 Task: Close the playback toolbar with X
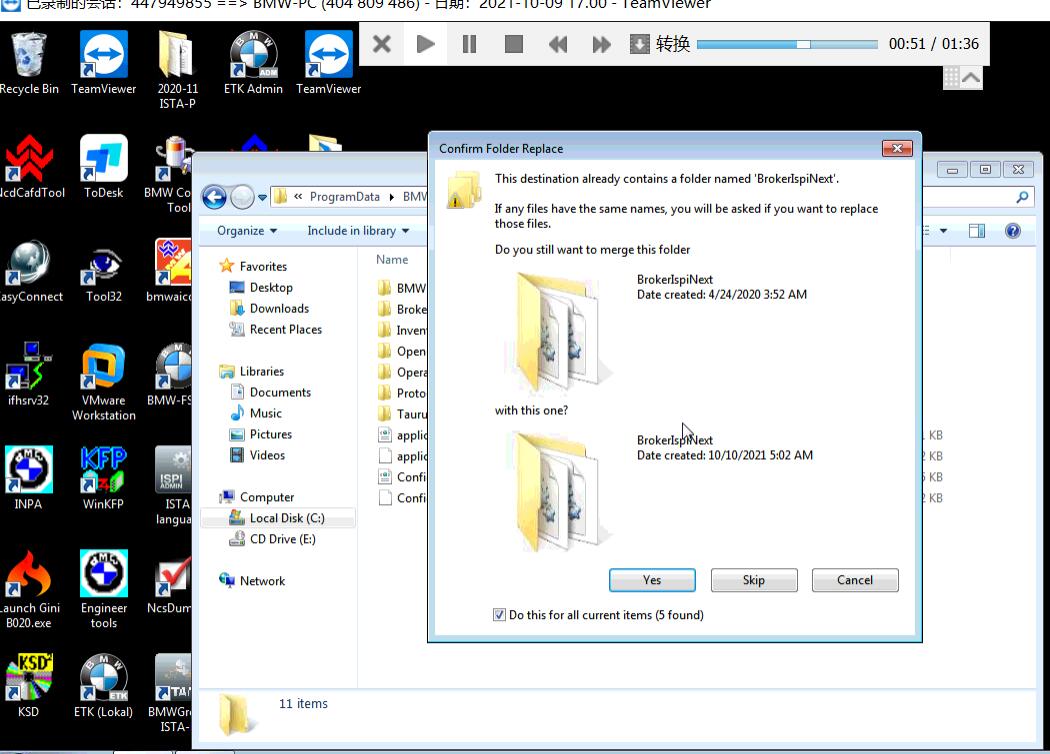coord(382,44)
